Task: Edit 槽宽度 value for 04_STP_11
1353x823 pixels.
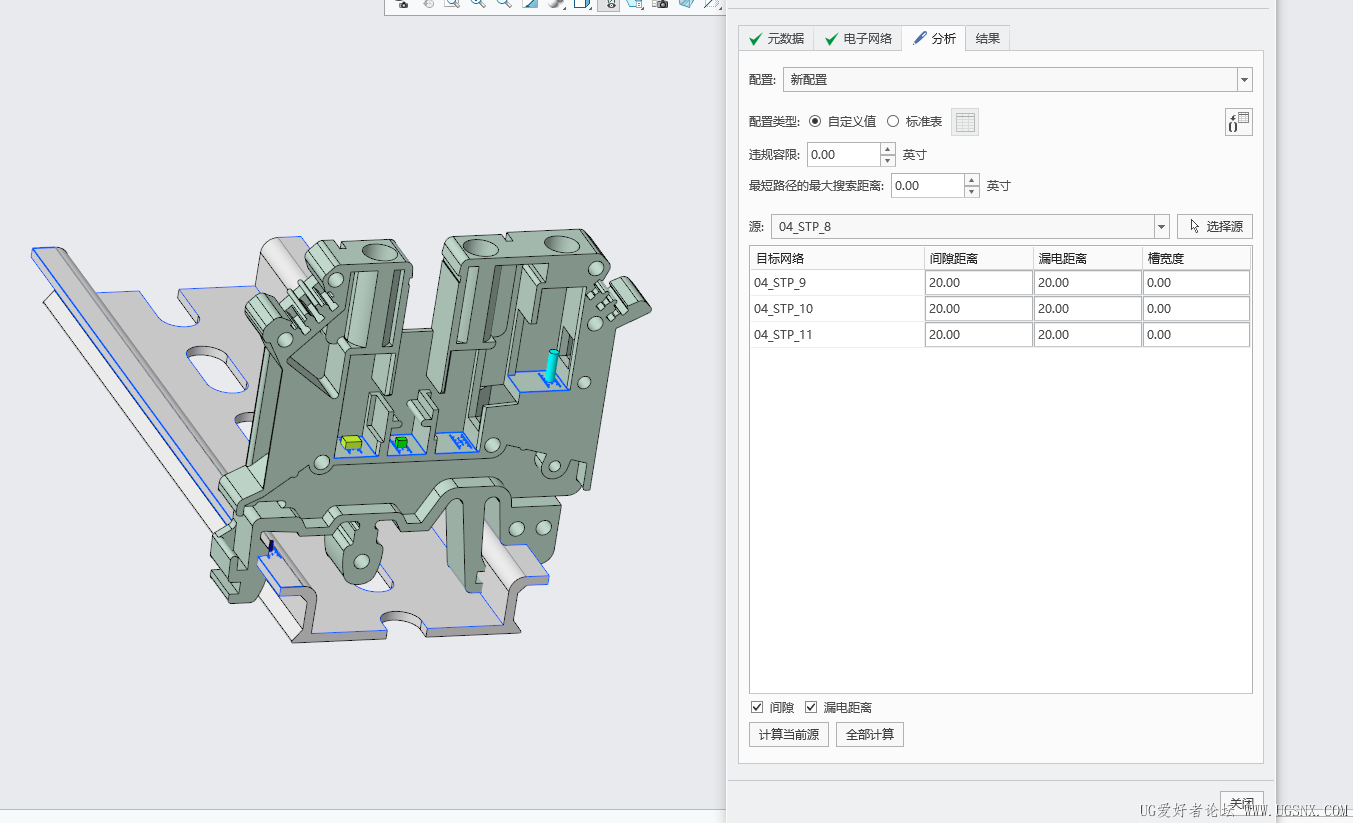Action: 1196,335
